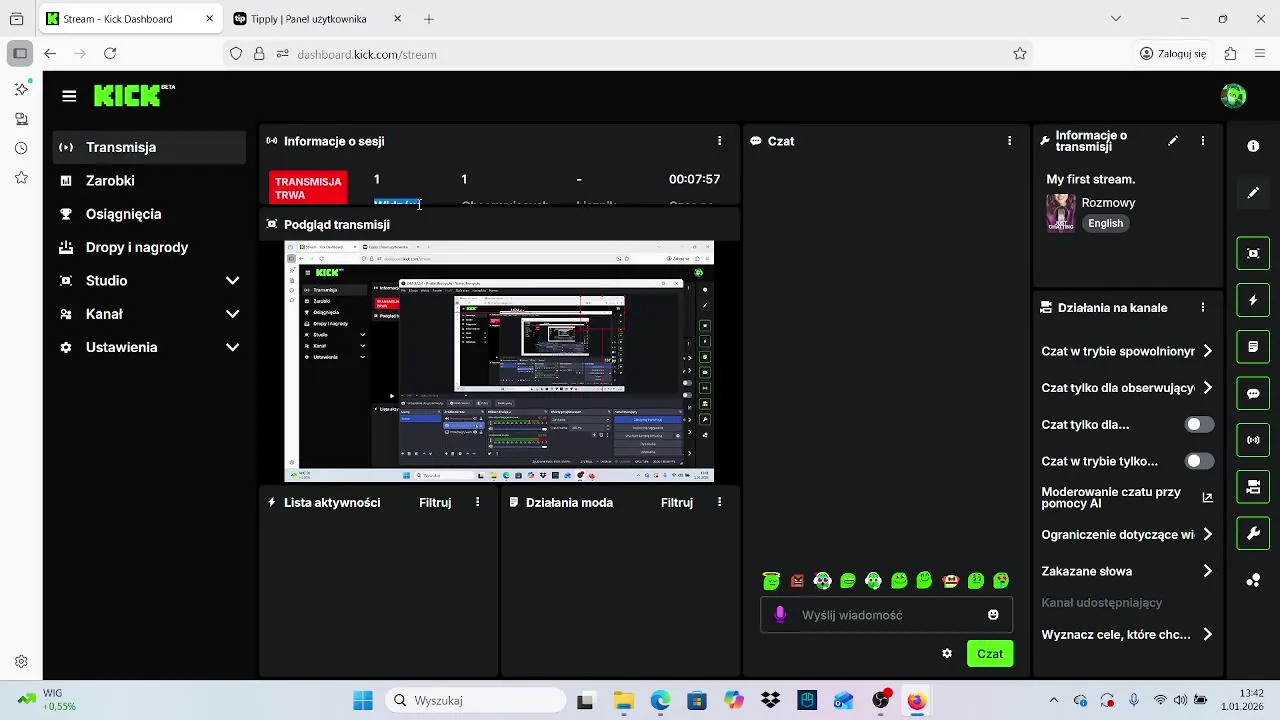Open the info icon in the right rail
Viewport: 1280px width, 720px height.
click(1253, 146)
